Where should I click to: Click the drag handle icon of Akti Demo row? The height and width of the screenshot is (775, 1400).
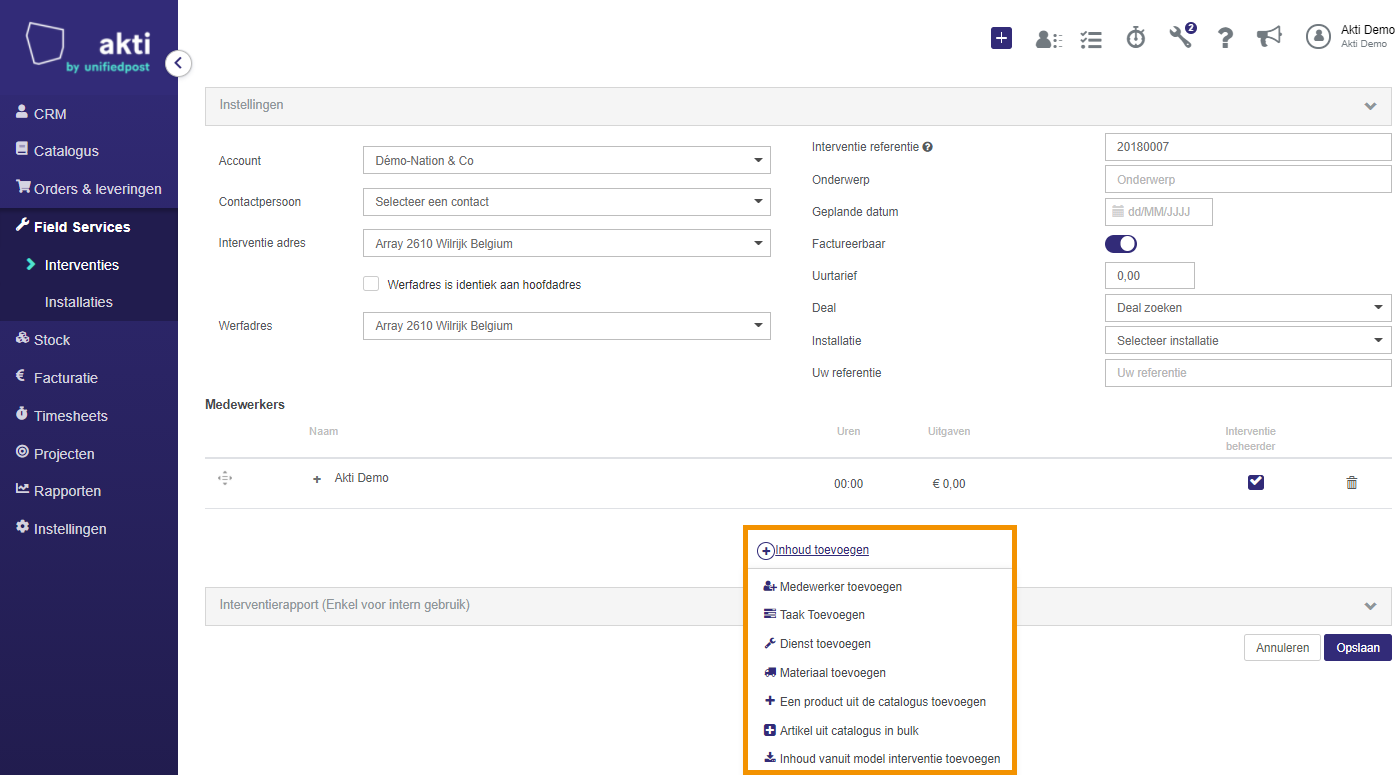click(225, 479)
